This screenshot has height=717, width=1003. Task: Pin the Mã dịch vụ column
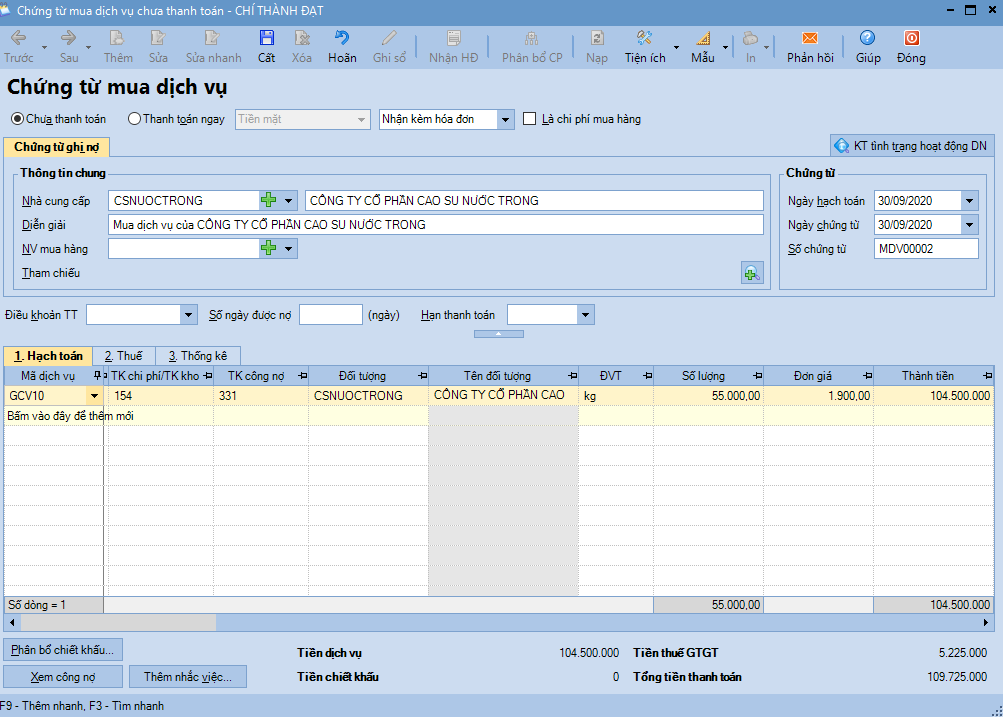point(97,375)
